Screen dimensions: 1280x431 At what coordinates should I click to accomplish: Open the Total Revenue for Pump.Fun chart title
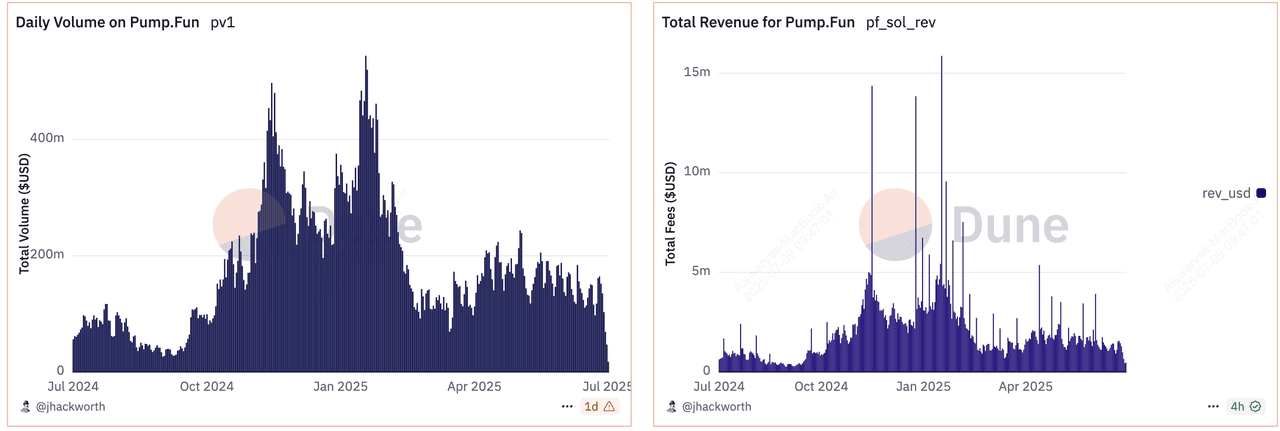pyautogui.click(x=759, y=22)
